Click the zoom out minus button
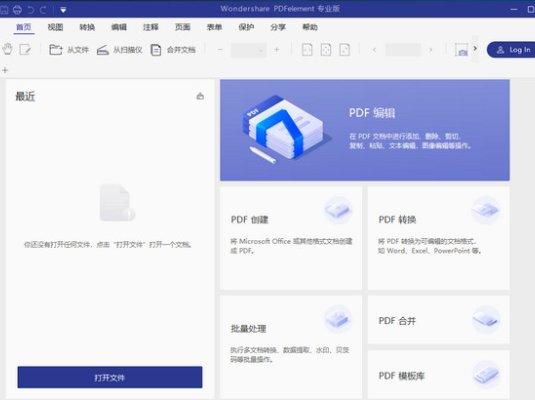Image resolution: width=535 pixels, height=400 pixels. coord(220,50)
